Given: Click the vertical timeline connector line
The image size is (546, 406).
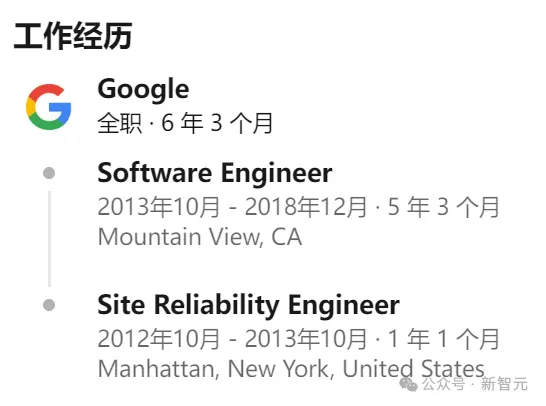Looking at the screenshot, I should (x=49, y=239).
